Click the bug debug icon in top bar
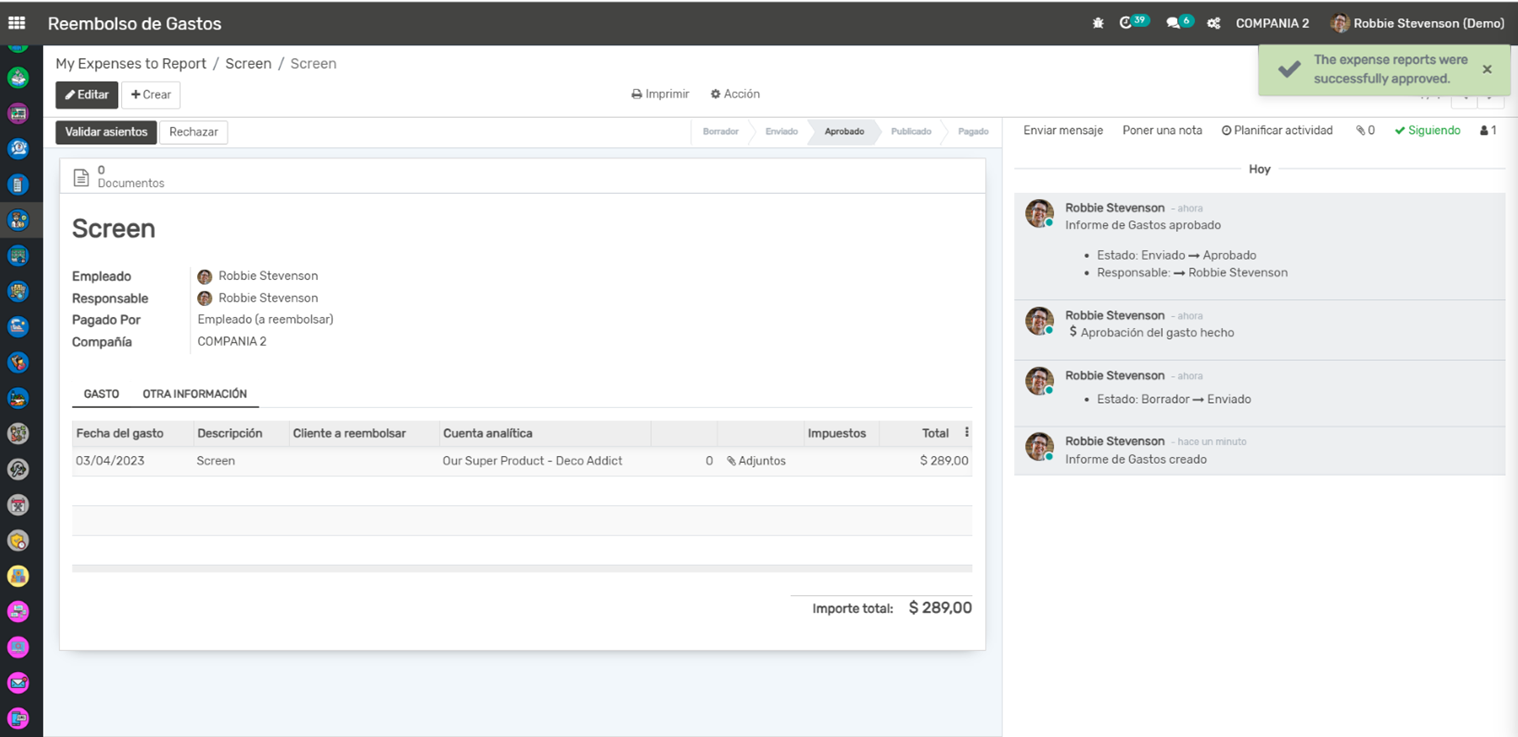Viewport: 1518px width, 737px height. click(x=1098, y=23)
